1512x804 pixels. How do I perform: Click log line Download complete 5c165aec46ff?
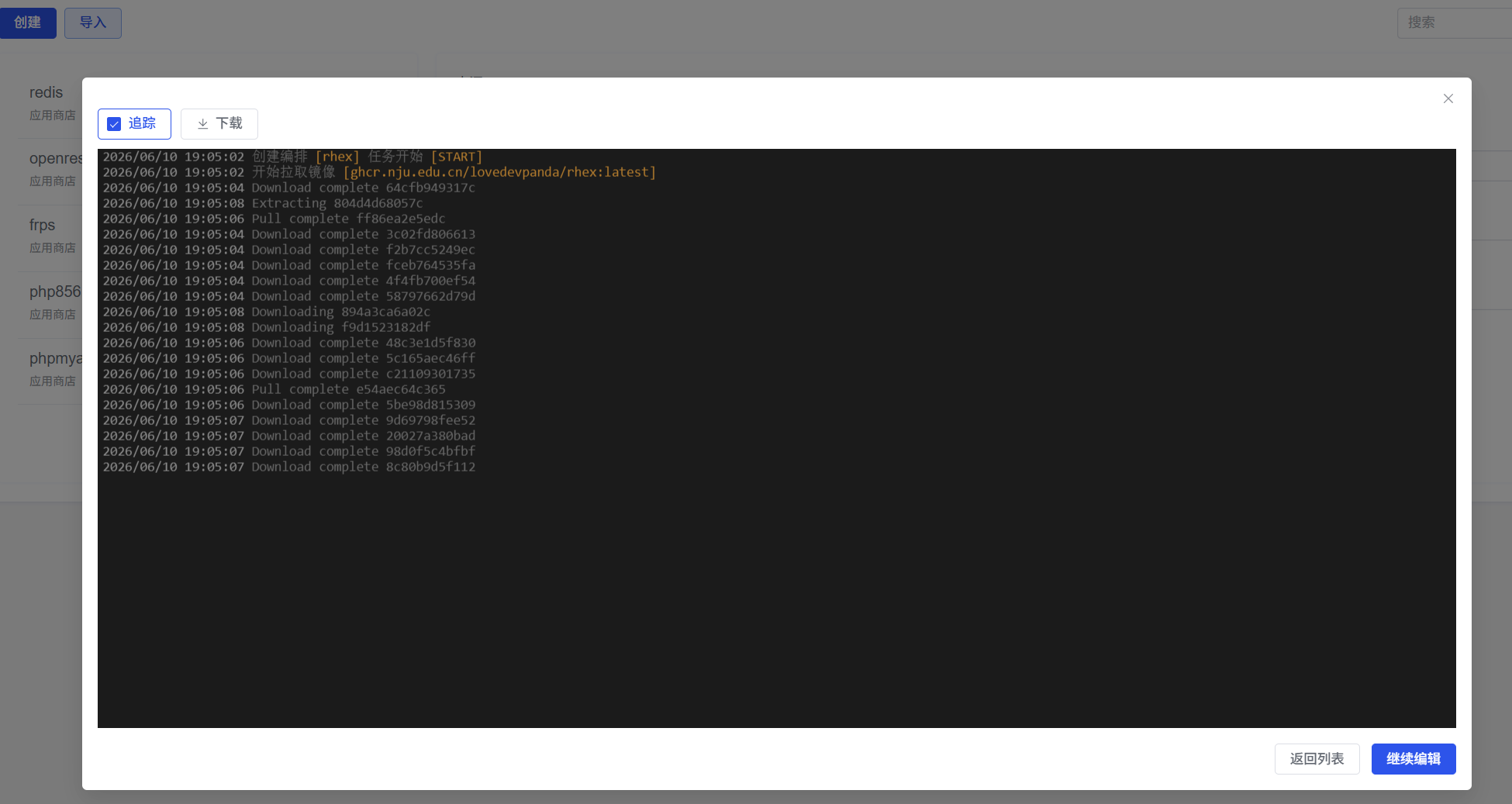pos(289,358)
